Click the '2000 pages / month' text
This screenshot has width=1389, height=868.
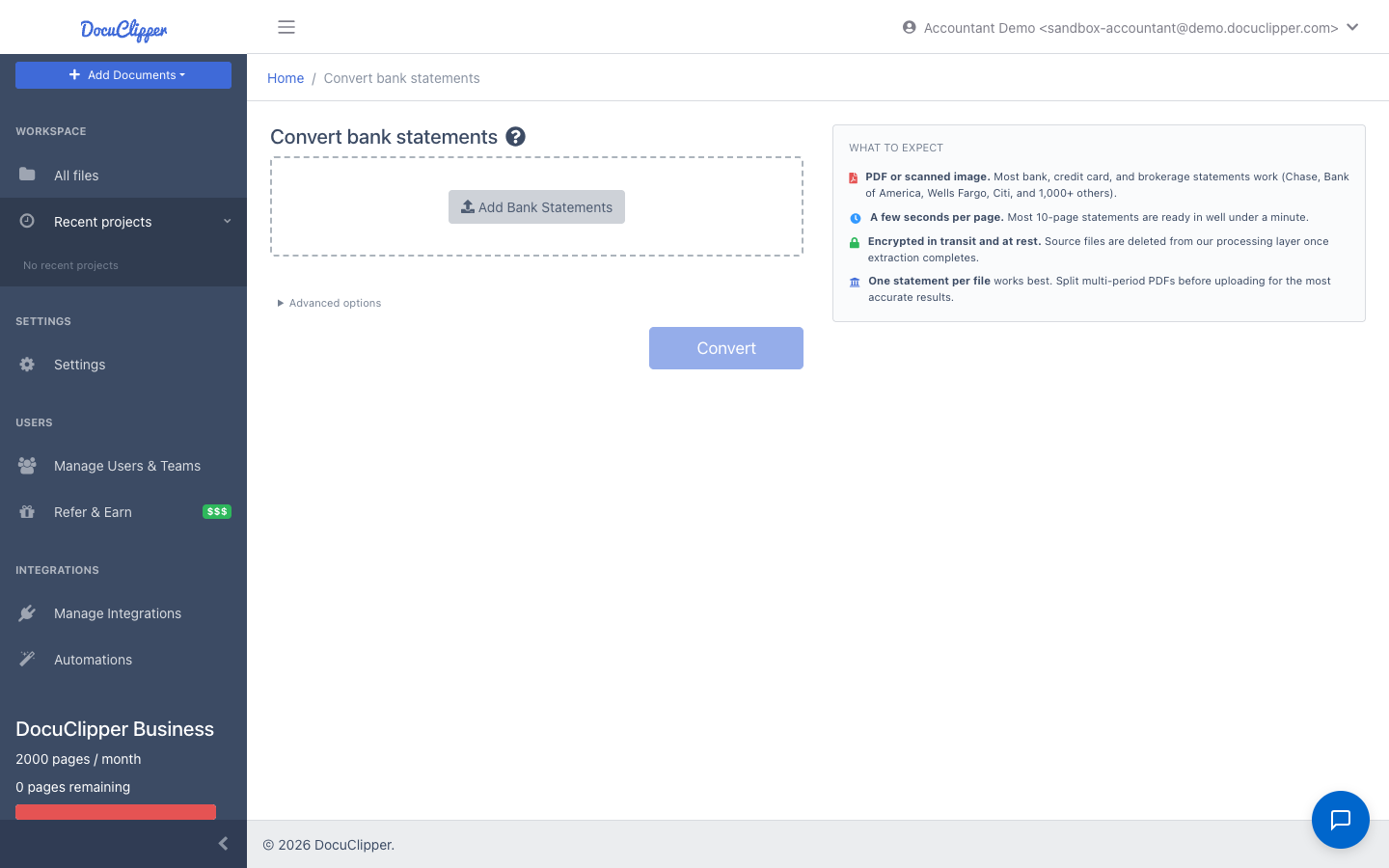[78, 759]
